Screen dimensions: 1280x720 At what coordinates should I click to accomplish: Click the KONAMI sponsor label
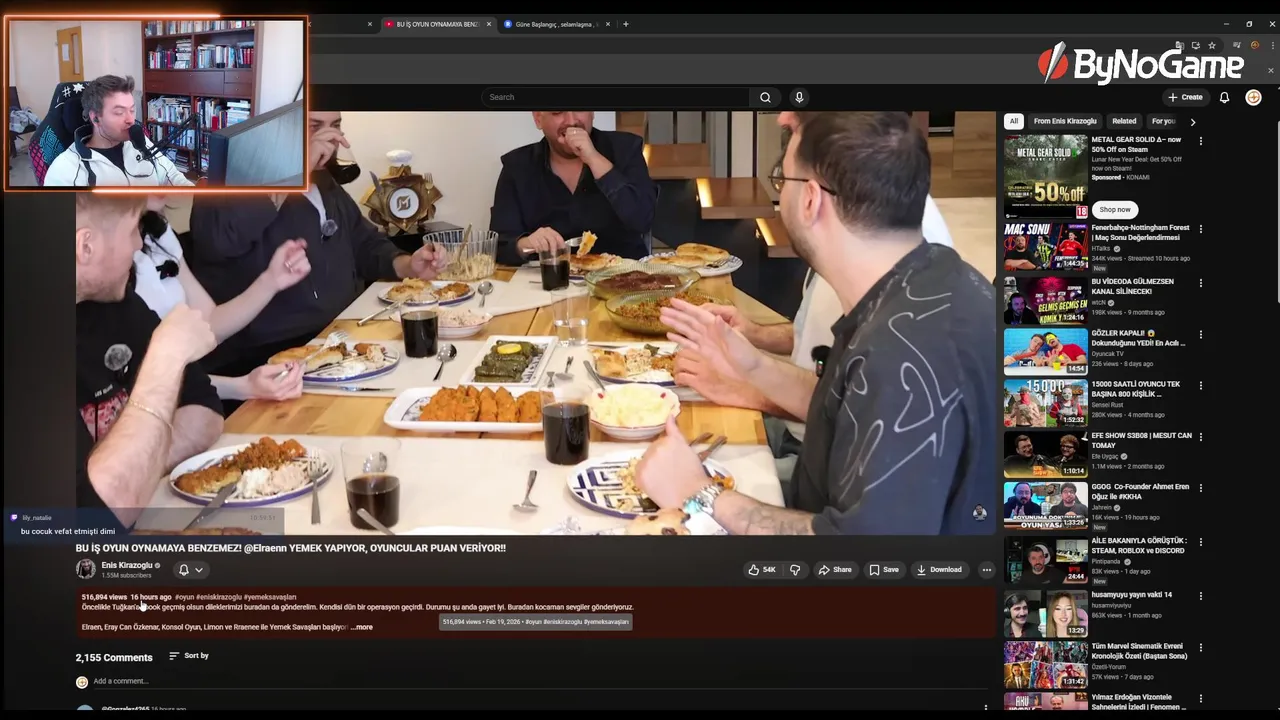[x=1137, y=178]
